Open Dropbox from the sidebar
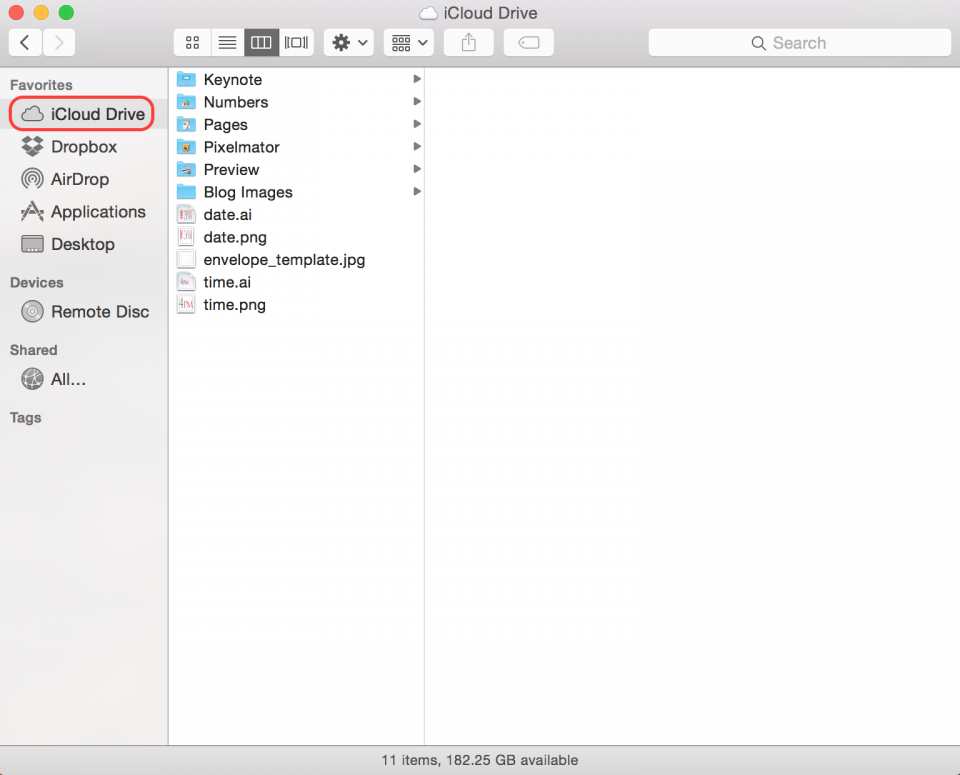 point(84,146)
